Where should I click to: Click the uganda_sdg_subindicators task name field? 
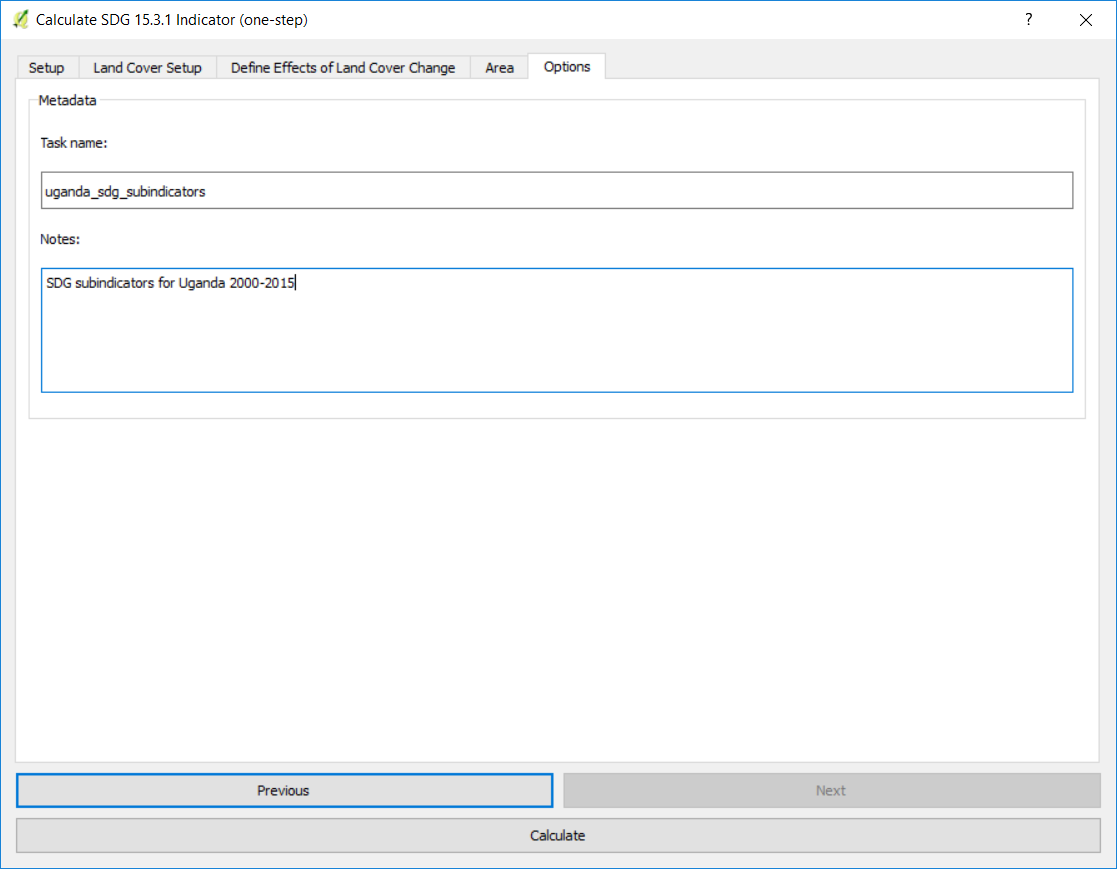point(556,191)
